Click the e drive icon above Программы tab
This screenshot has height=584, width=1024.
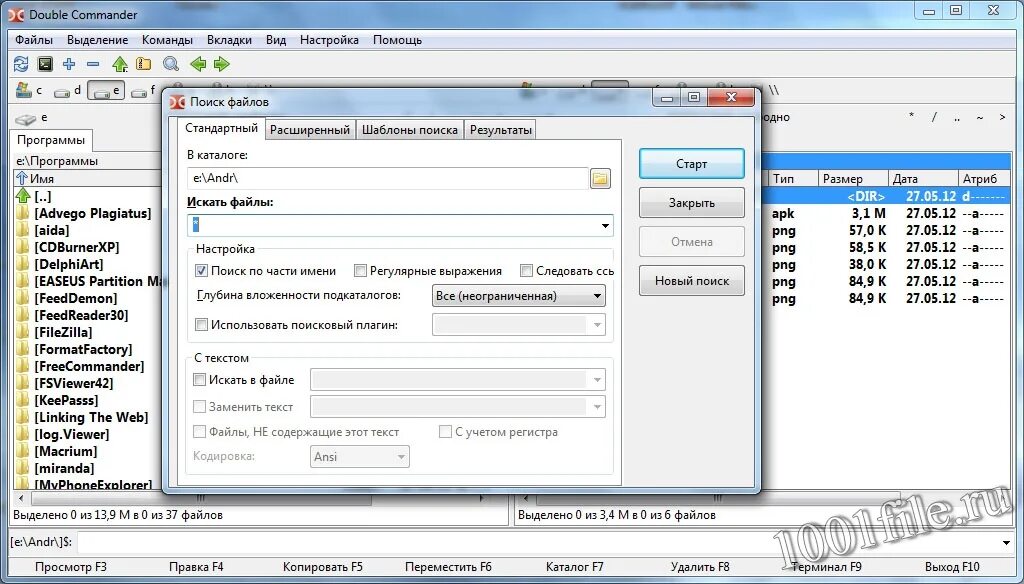[x=25, y=119]
